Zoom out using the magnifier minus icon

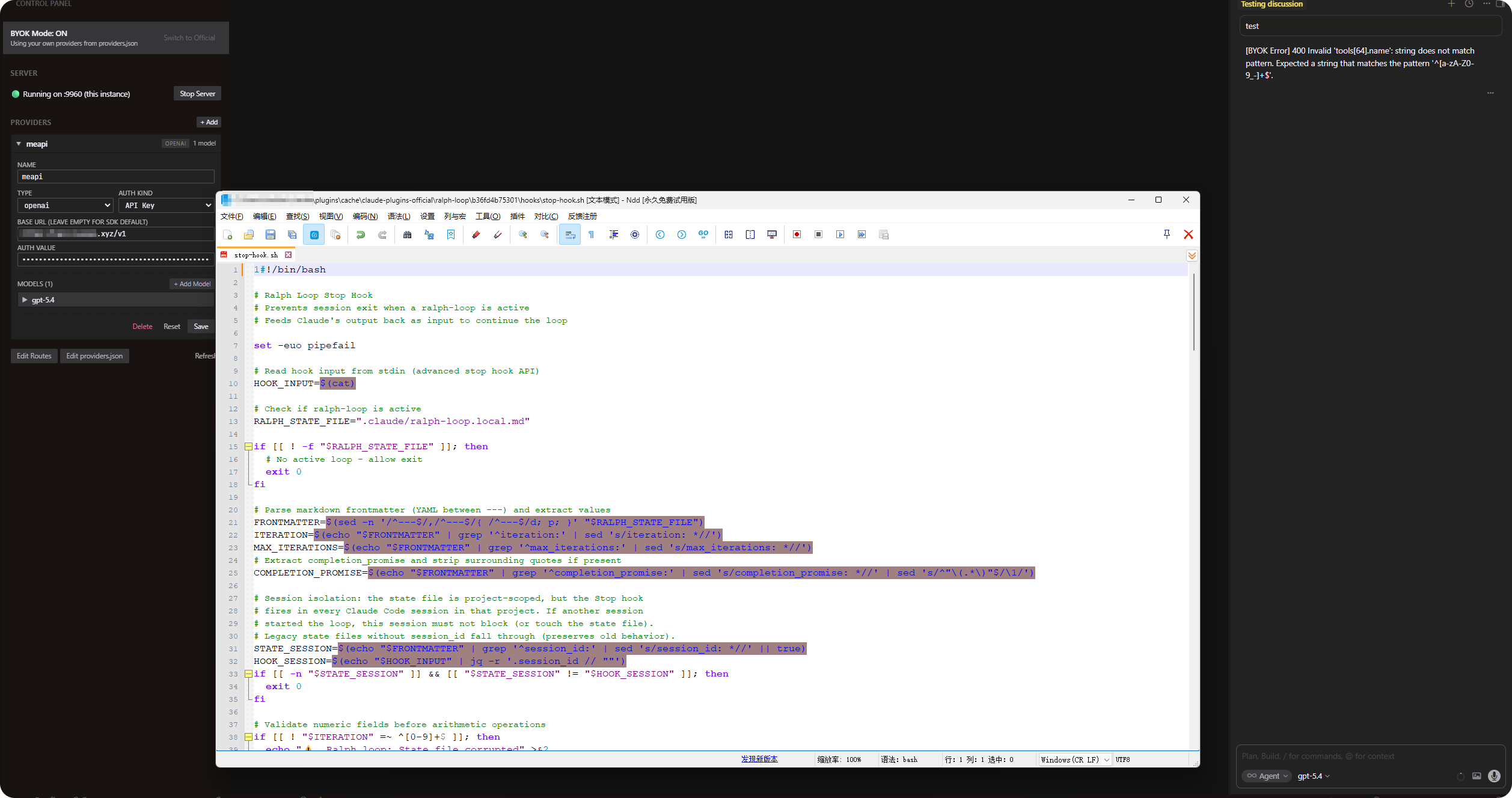pos(545,235)
